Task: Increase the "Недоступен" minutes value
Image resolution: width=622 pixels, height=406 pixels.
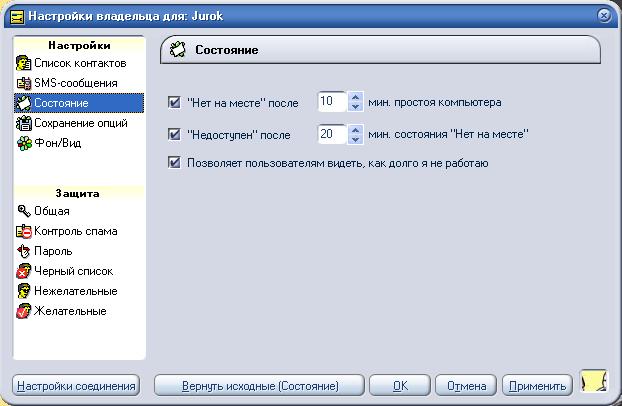Action: coord(354,128)
